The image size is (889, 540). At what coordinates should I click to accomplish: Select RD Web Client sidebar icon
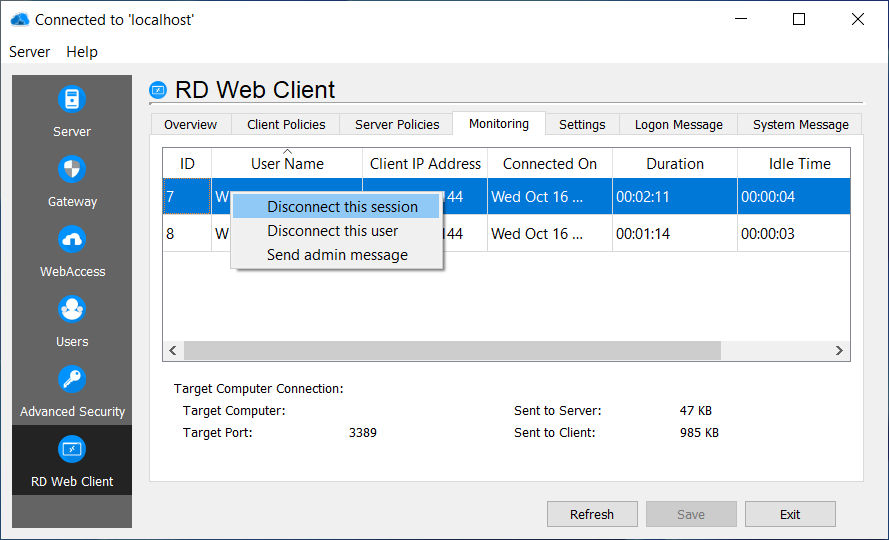coord(71,449)
